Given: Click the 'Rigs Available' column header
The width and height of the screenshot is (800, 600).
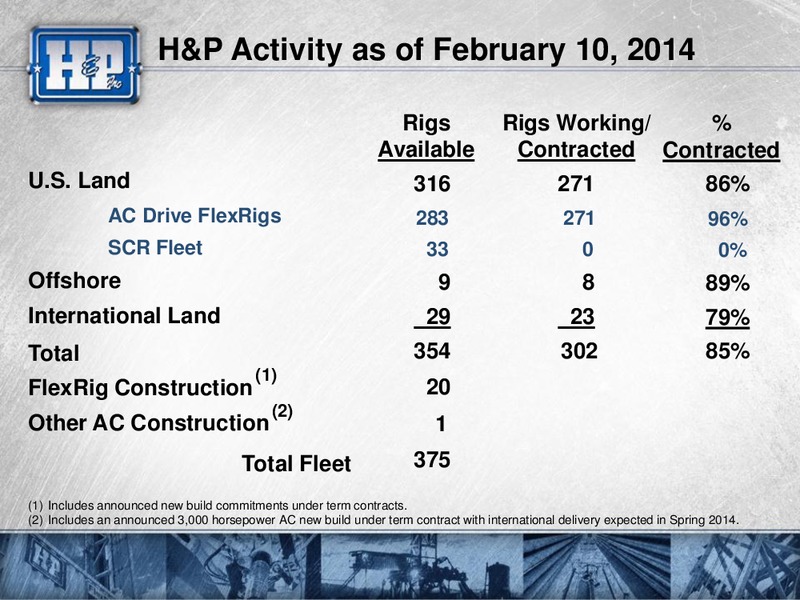Looking at the screenshot, I should [426, 136].
